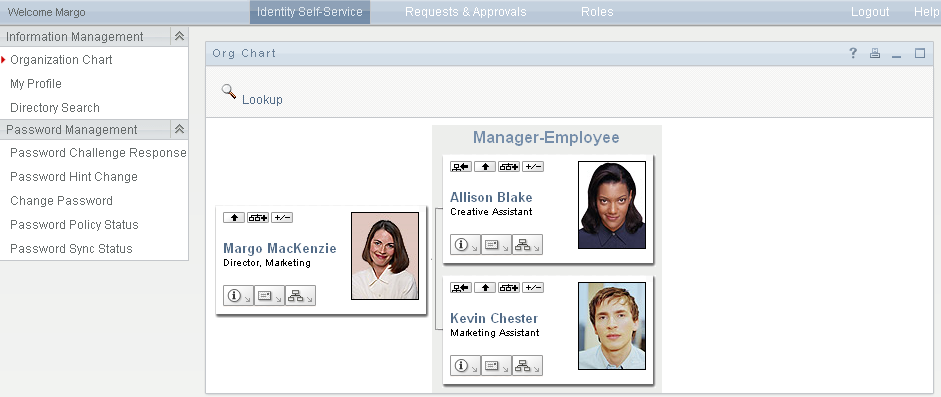Screen dimensions: 941x397
Task: Choose relationship icon on Margo MacKenzie's card
Action: pyautogui.click(x=258, y=218)
